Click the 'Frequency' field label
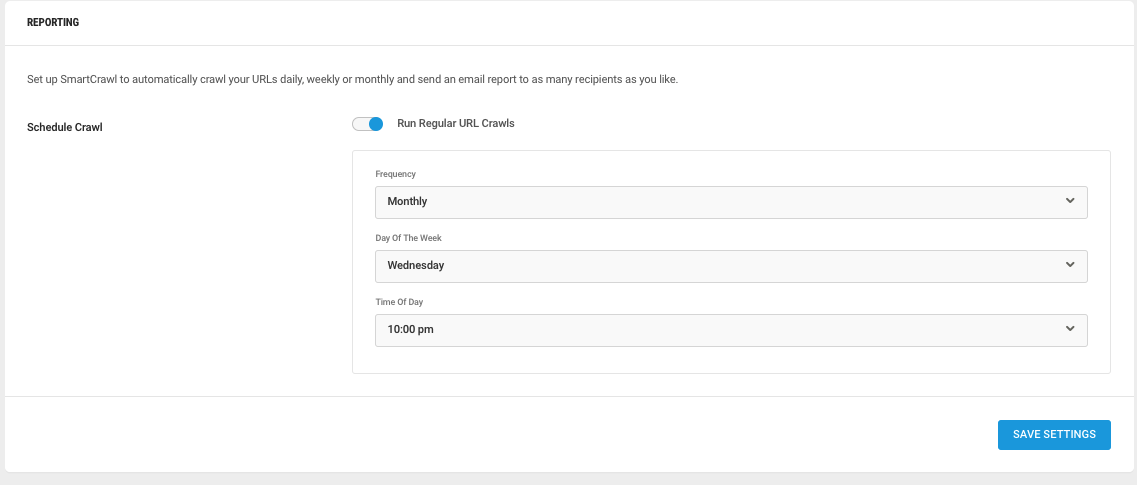The width and height of the screenshot is (1137, 485). click(x=395, y=174)
